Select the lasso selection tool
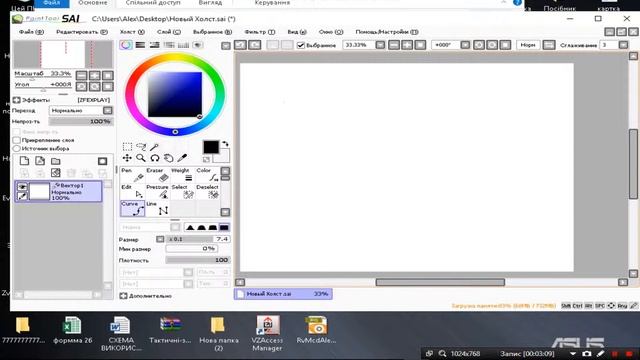The height and width of the screenshot is (360, 640). coord(141,147)
